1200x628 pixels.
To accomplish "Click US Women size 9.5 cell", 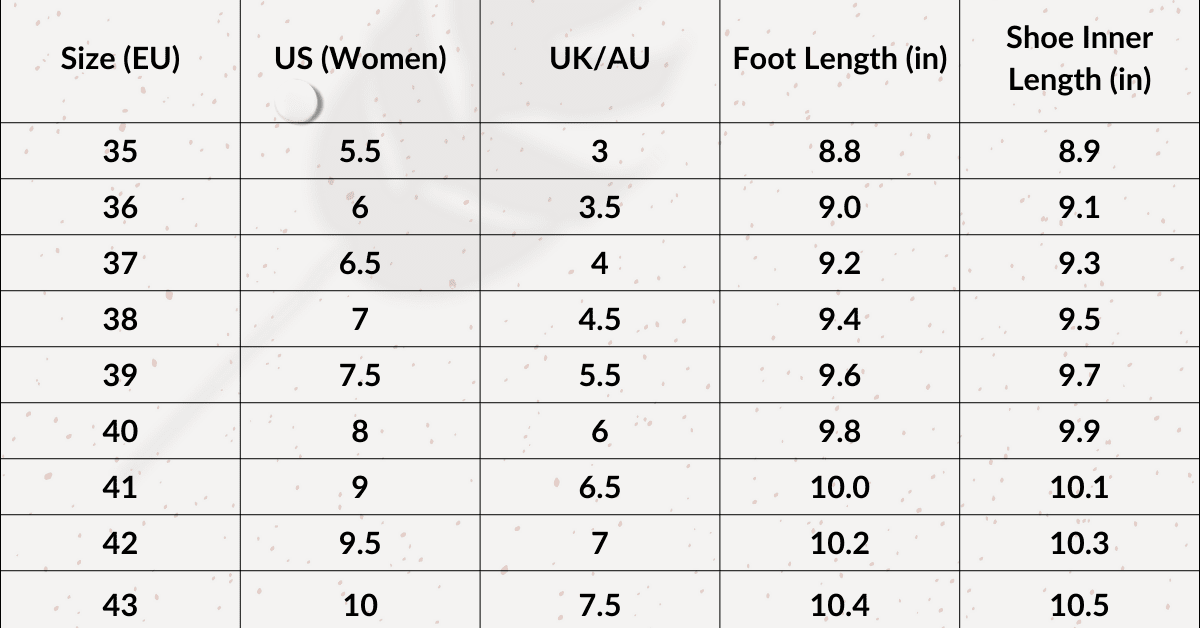I will tap(360, 544).
